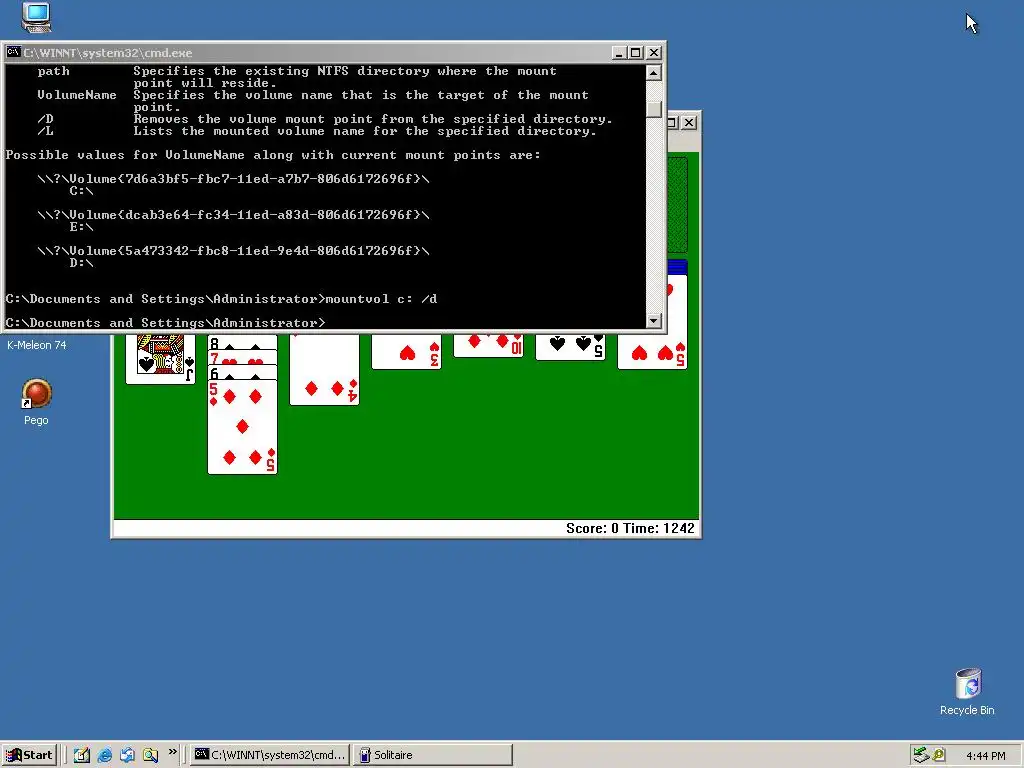The height and width of the screenshot is (768, 1024).
Task: Click the cmd scrollbar up arrow
Action: (x=653, y=72)
